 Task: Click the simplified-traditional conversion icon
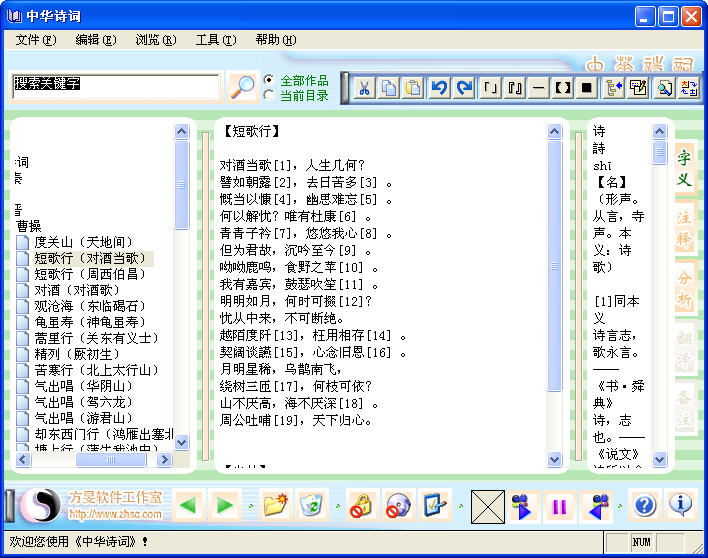pos(689,88)
